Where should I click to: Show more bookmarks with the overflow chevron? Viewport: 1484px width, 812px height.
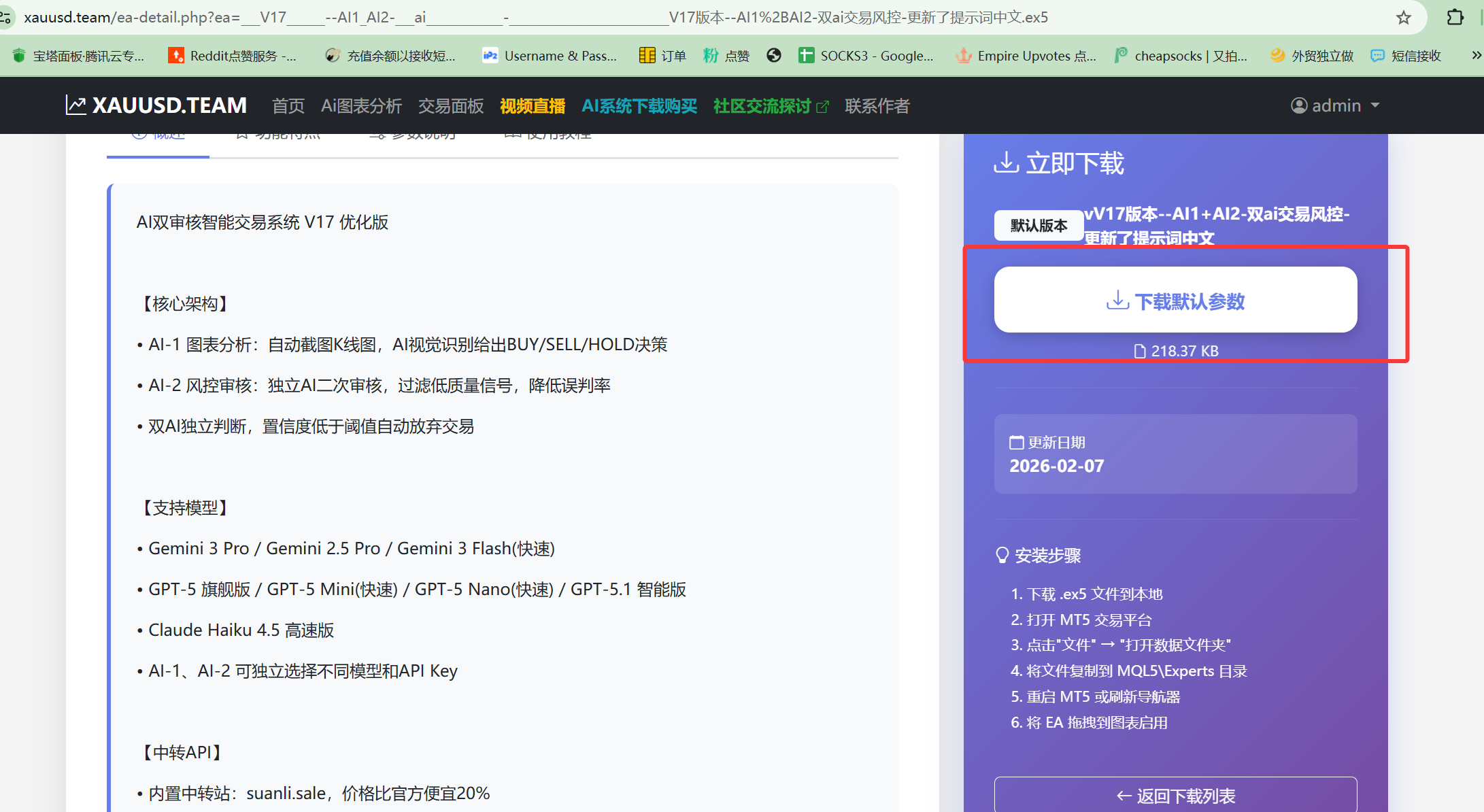1476,56
